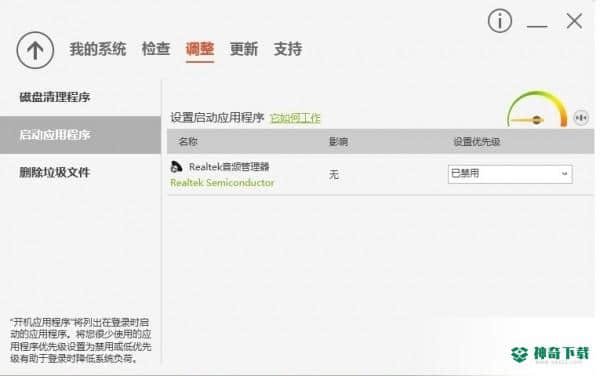Sort by the 影响 column header
This screenshot has height=376, width=600.
[338, 142]
